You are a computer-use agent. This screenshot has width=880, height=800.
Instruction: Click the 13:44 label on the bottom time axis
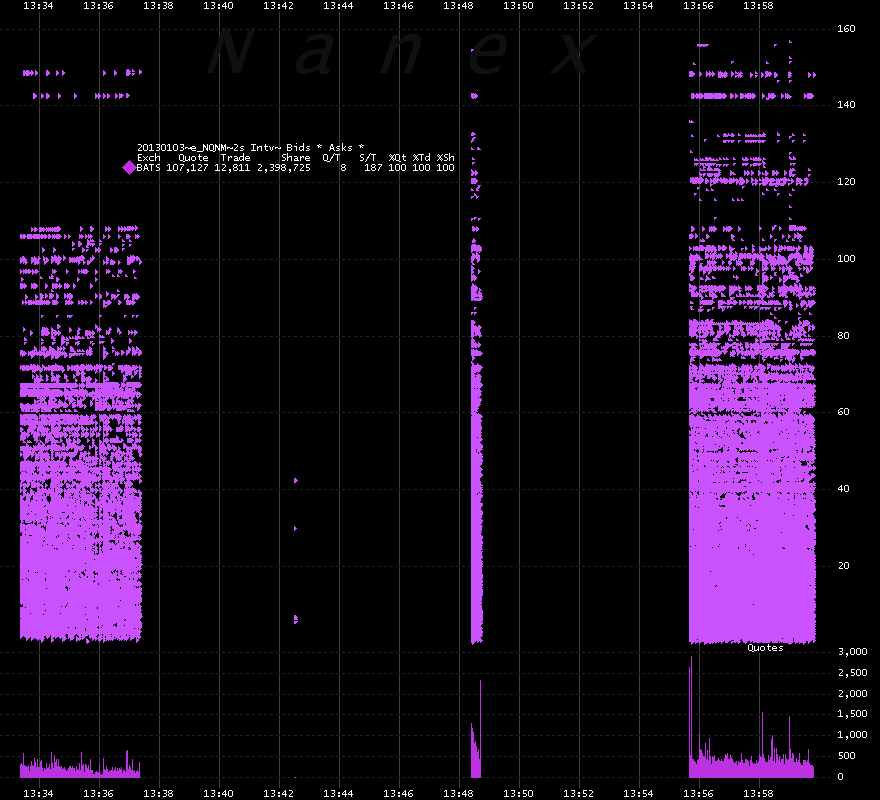click(338, 793)
